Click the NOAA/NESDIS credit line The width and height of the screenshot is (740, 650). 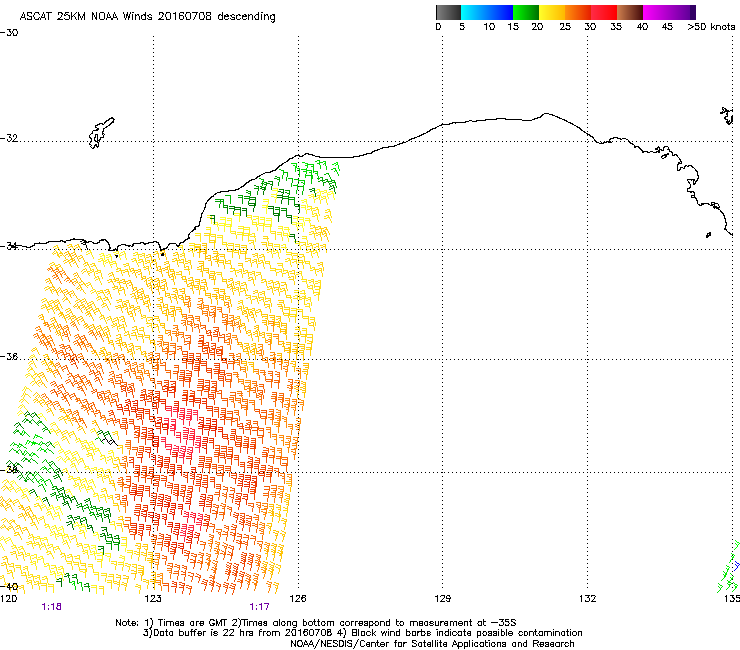tap(432, 644)
